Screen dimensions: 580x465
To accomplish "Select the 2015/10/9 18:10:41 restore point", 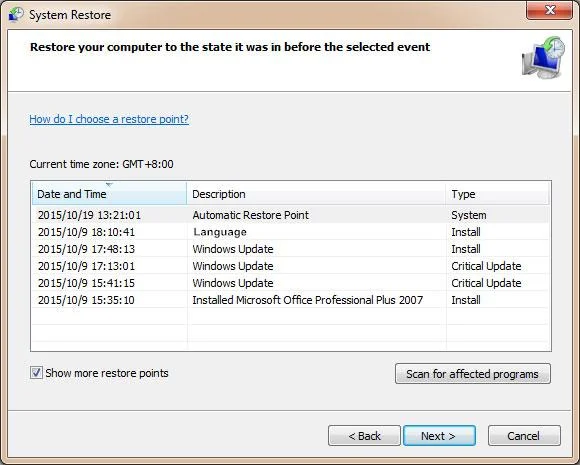I will point(291,232).
